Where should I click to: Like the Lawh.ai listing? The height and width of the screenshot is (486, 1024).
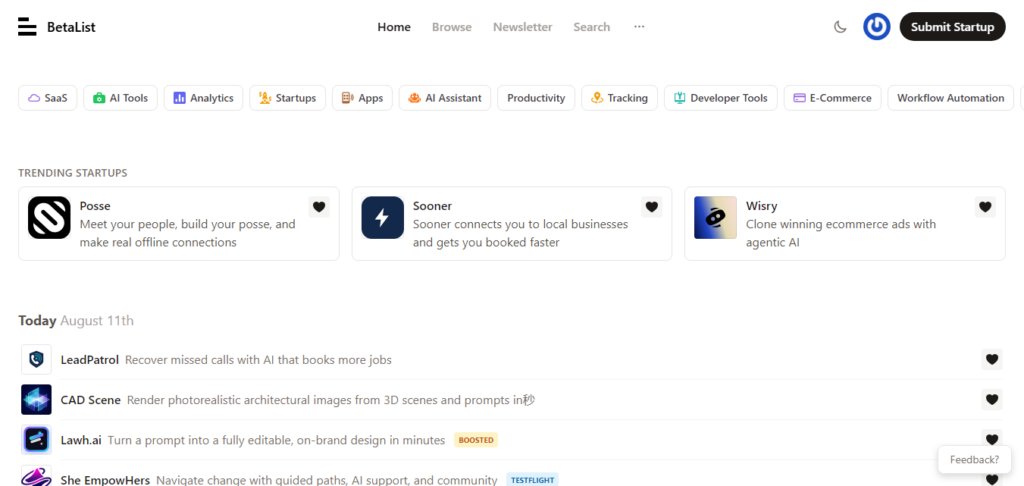point(992,440)
